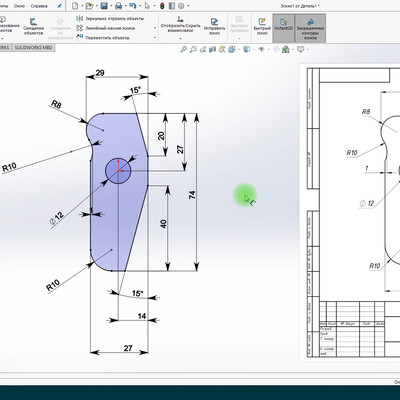Click Zoom to Fit magnifier icon
The width and height of the screenshot is (400, 400).
click(x=183, y=50)
